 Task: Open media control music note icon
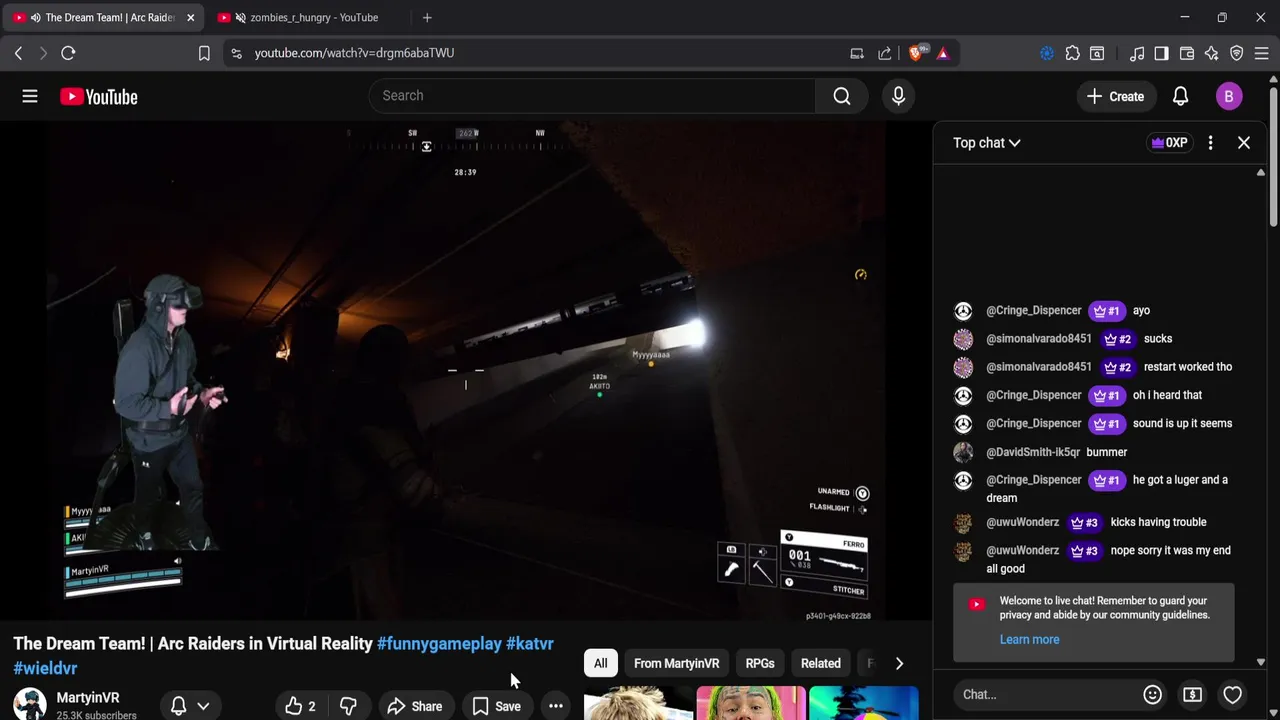tap(1137, 53)
